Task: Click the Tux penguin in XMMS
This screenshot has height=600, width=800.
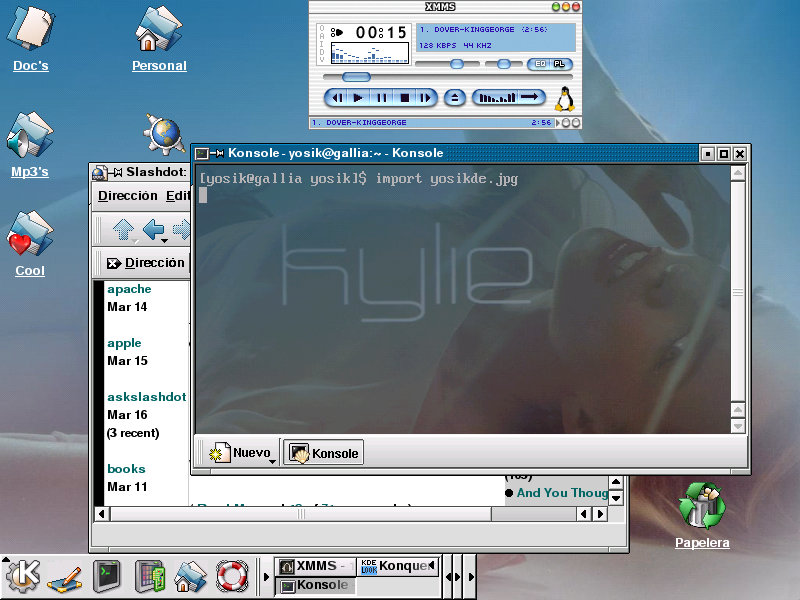Action: tap(565, 99)
